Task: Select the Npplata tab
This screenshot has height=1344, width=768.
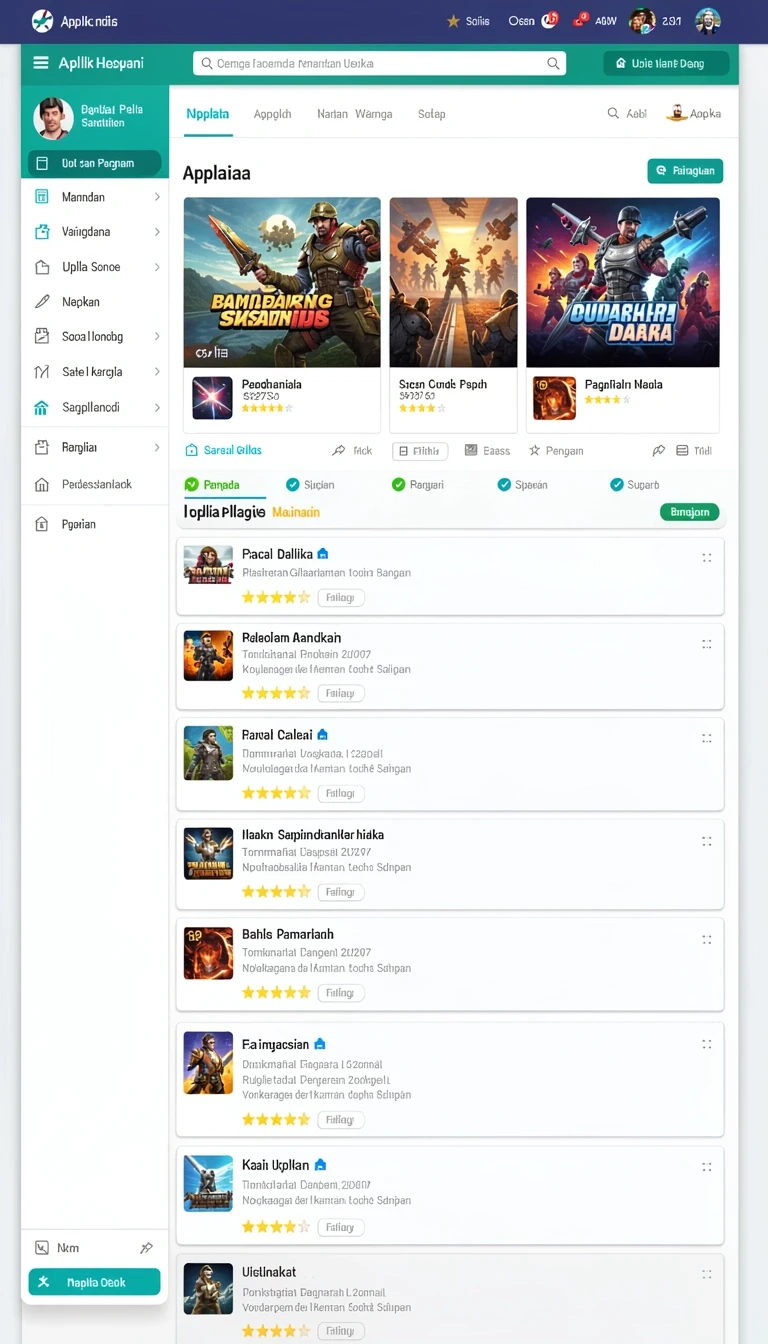Action: tap(207, 114)
